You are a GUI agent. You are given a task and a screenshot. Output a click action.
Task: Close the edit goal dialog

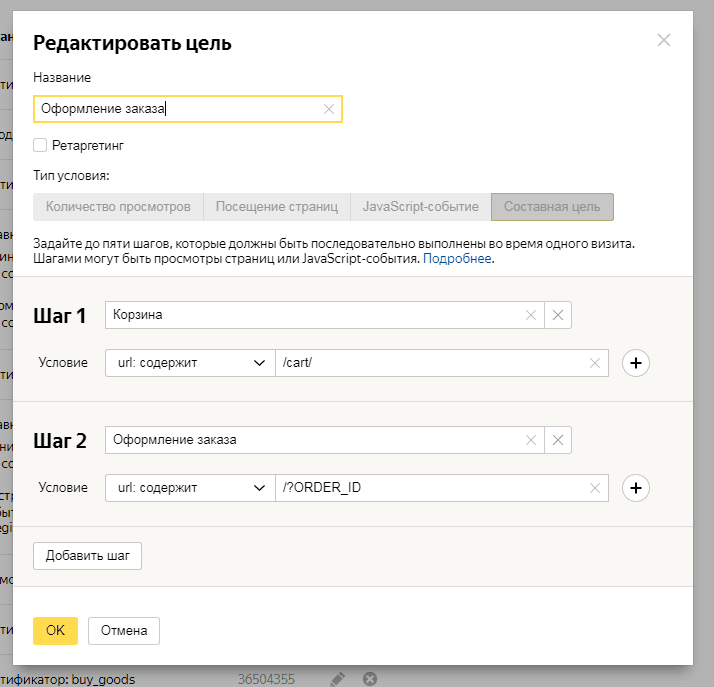663,40
